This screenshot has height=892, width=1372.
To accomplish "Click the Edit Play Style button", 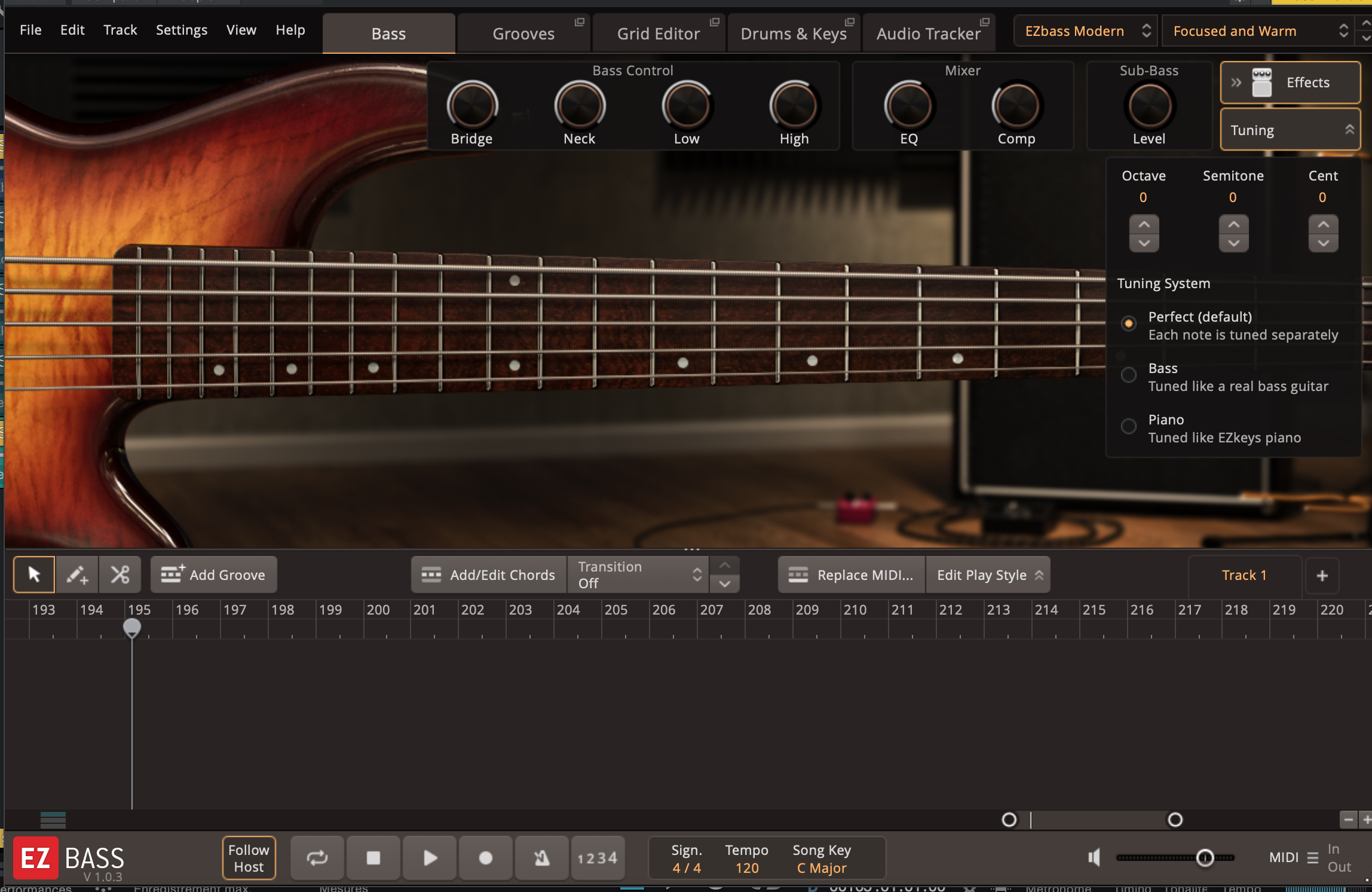I will tap(987, 575).
